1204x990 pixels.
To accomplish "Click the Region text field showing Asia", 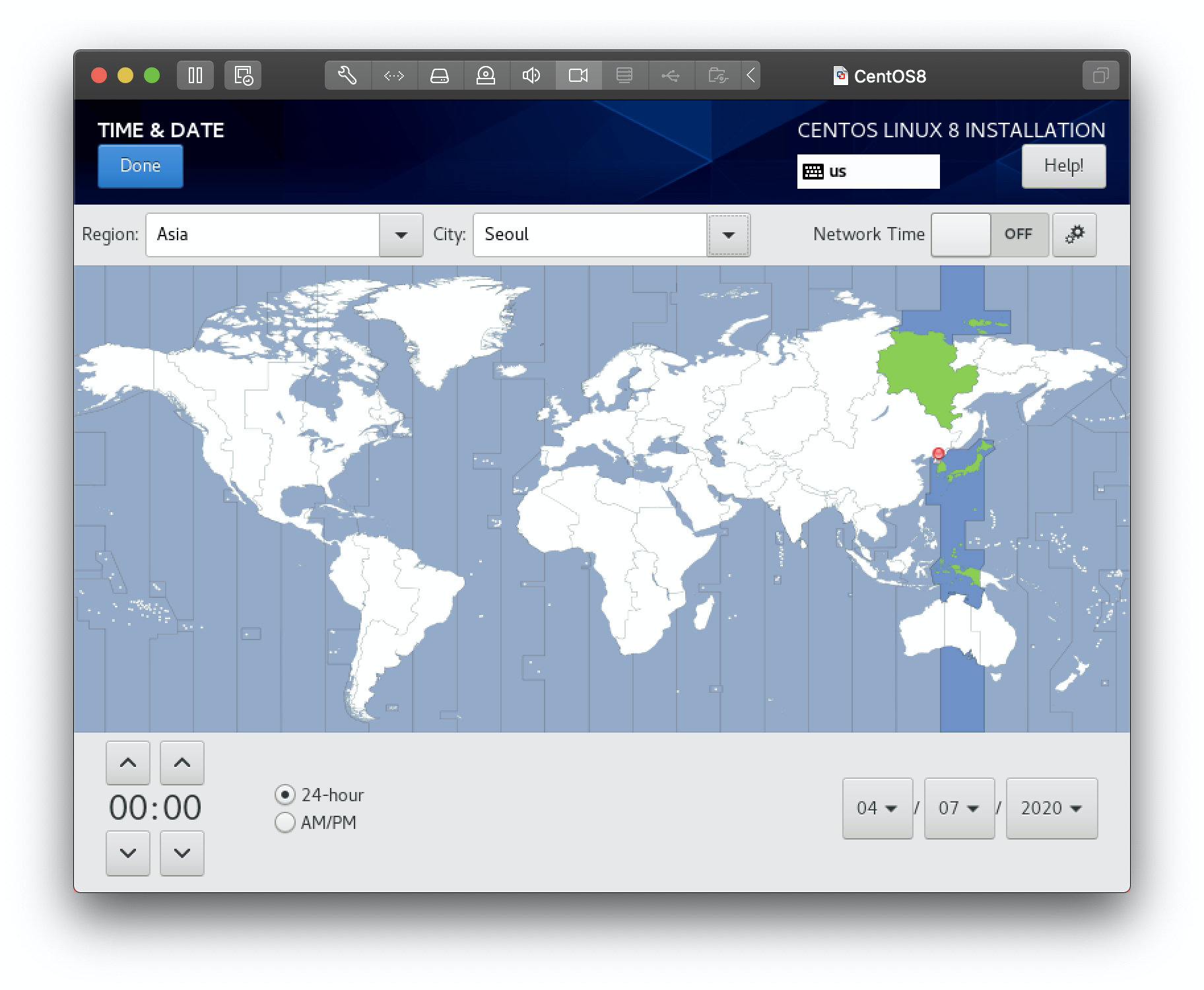I will (x=263, y=235).
